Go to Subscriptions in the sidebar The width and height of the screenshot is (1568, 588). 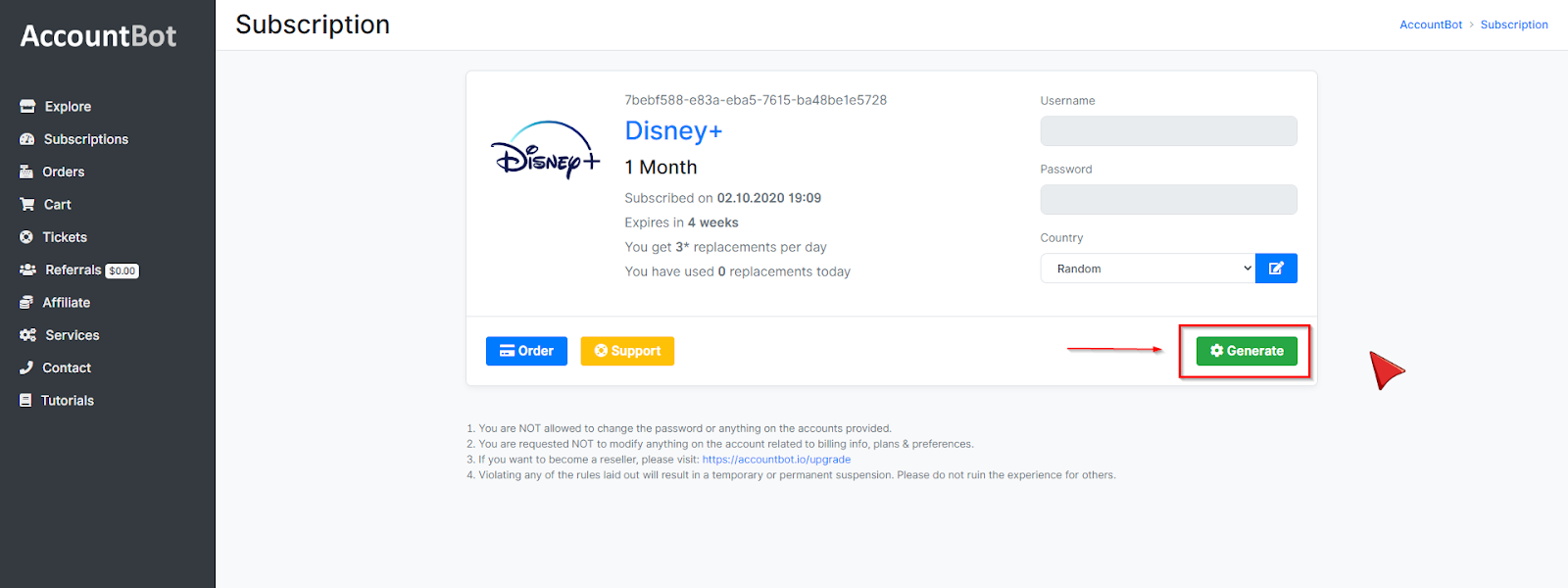tap(86, 139)
